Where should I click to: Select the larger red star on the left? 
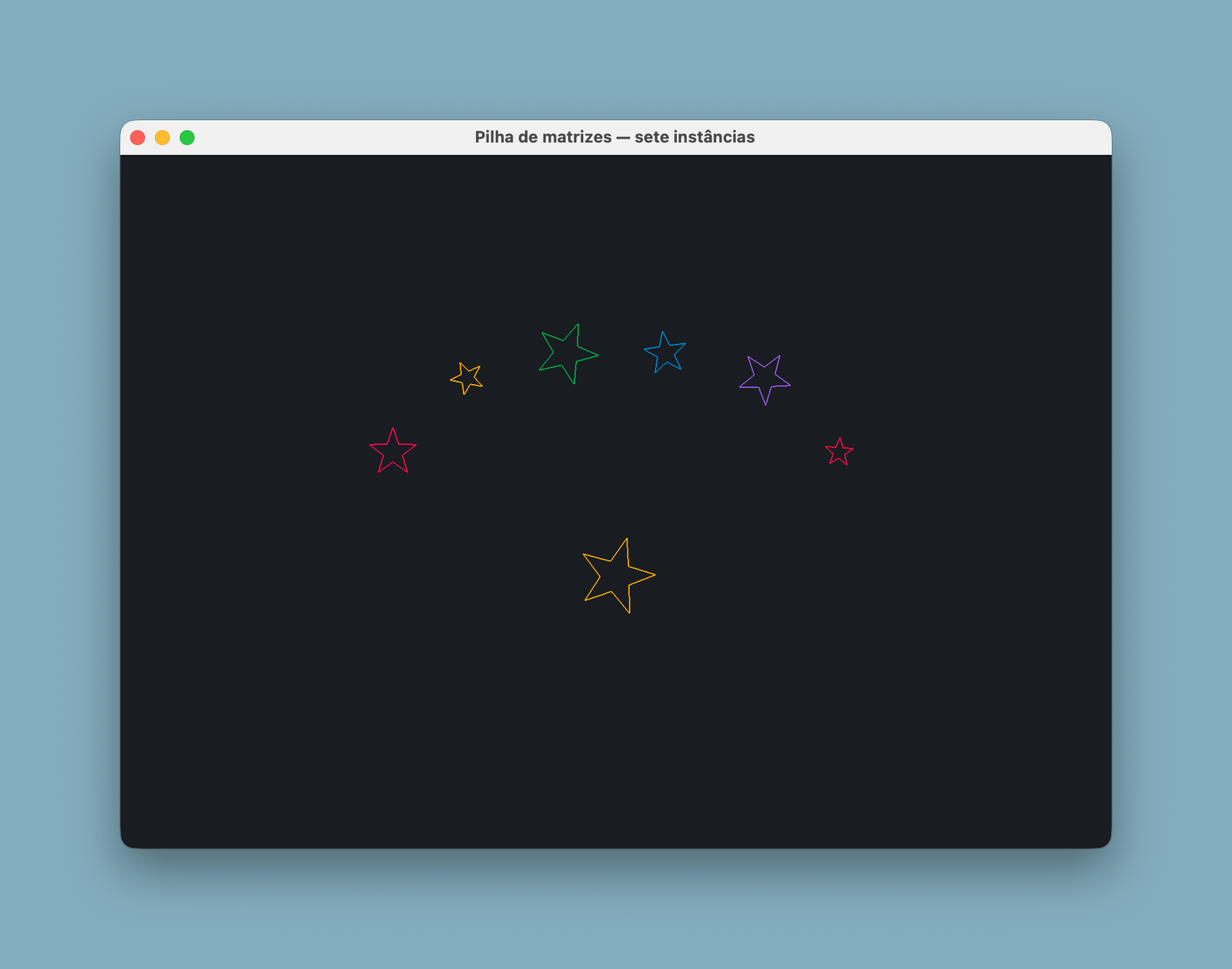(393, 451)
